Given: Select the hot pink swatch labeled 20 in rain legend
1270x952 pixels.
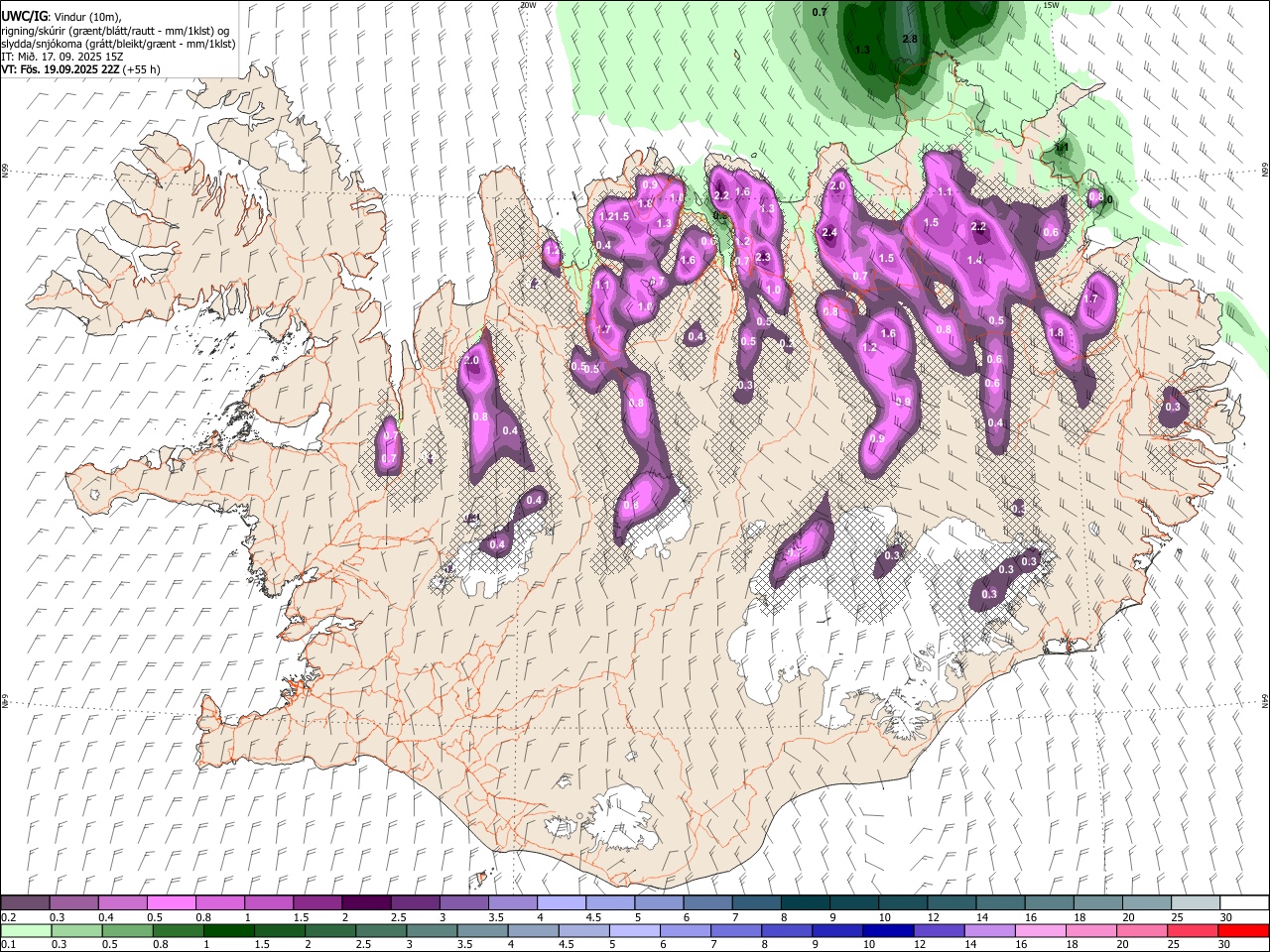Looking at the screenshot, I should click(x=1141, y=930).
